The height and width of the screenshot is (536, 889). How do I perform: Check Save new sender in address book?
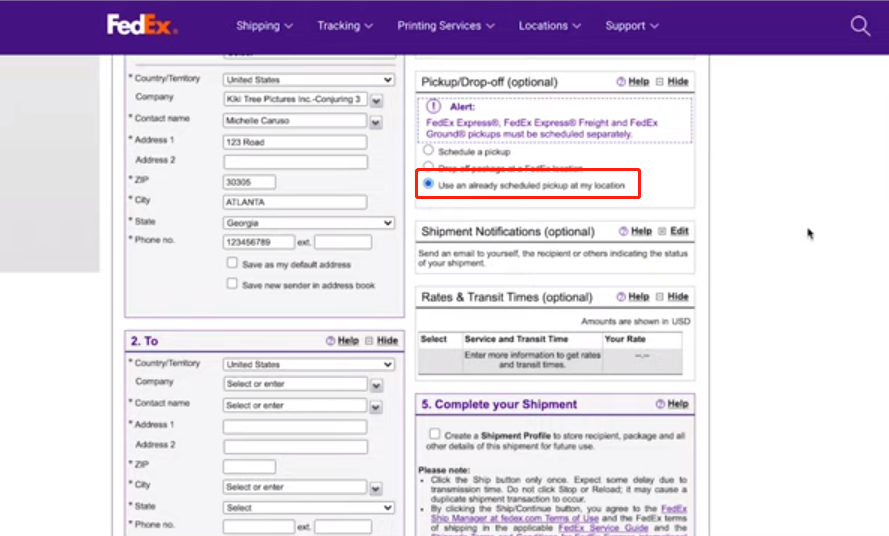232,283
